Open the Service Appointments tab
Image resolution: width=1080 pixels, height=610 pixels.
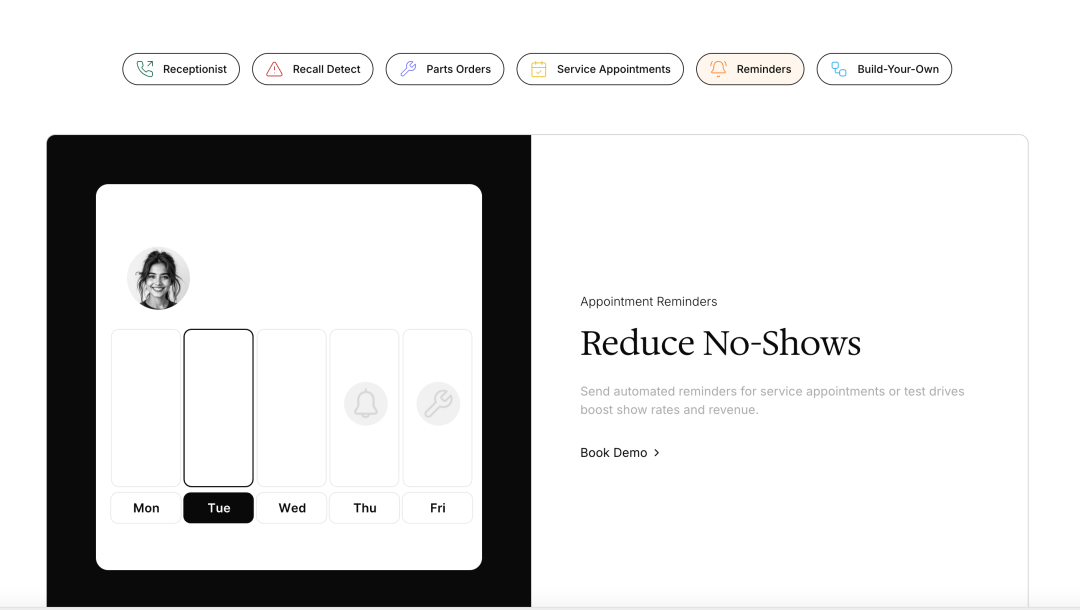[613, 69]
